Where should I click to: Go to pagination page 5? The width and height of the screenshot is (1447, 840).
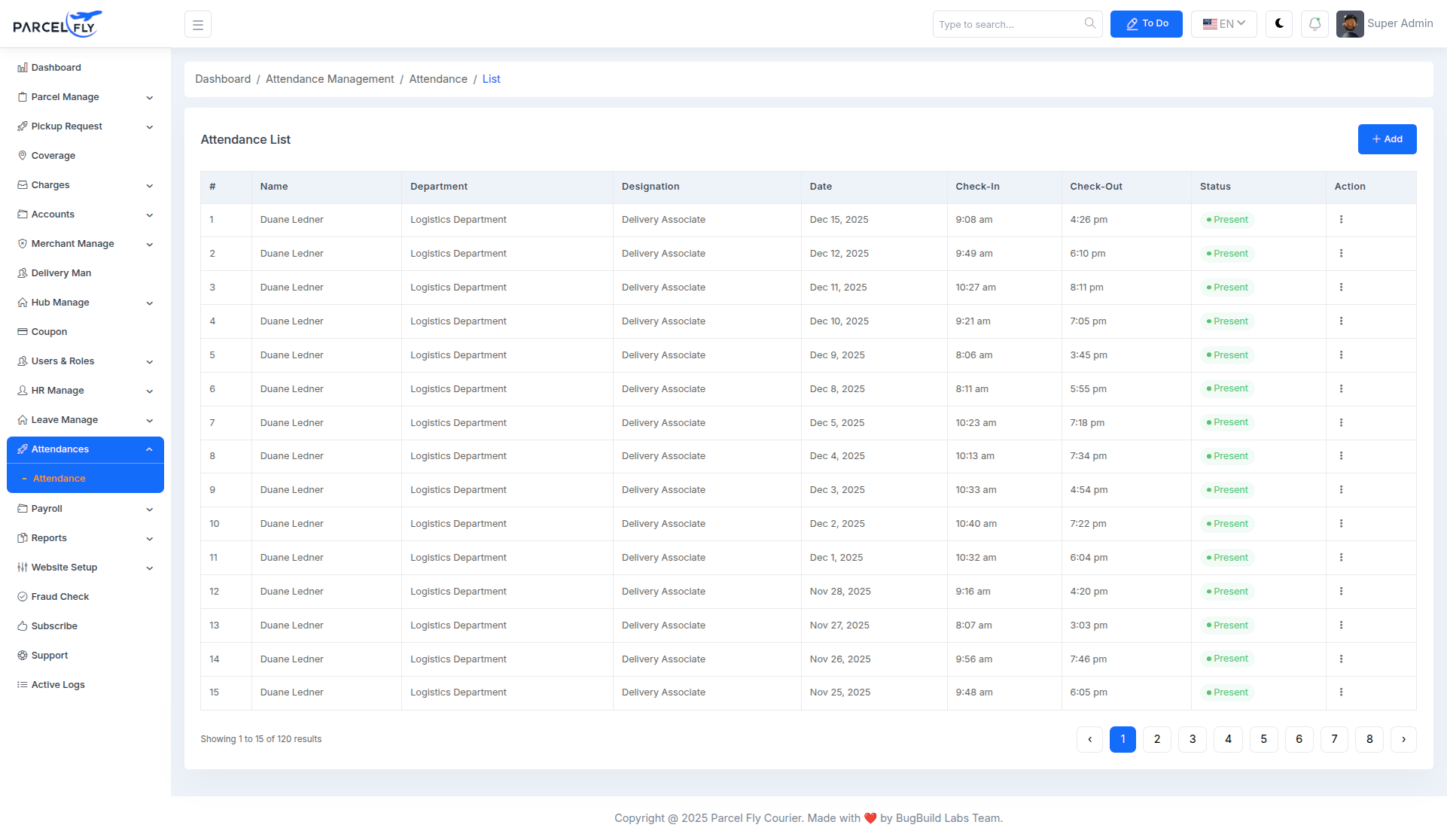(1263, 739)
